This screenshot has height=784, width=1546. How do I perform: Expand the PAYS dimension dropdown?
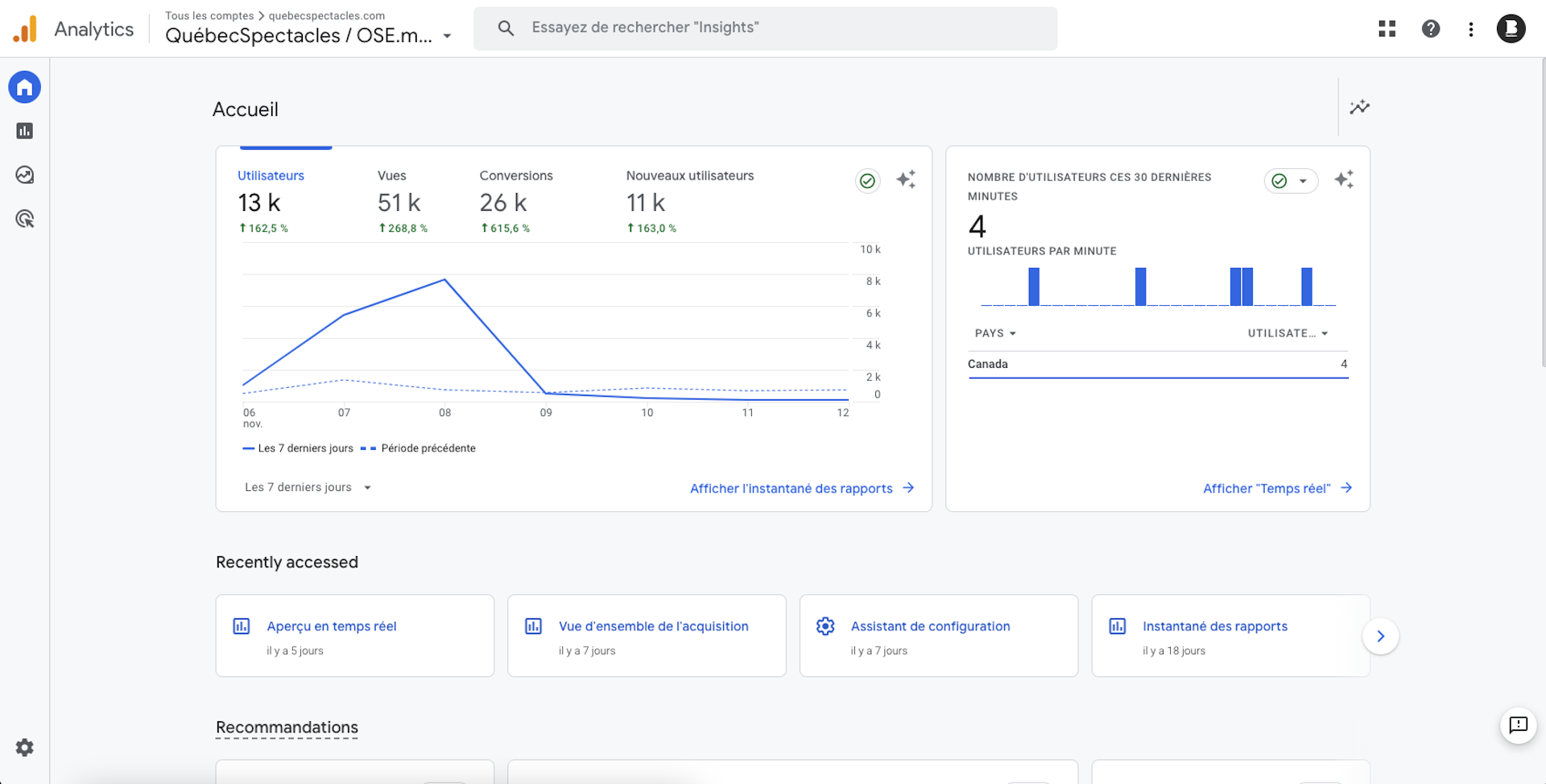coord(995,333)
